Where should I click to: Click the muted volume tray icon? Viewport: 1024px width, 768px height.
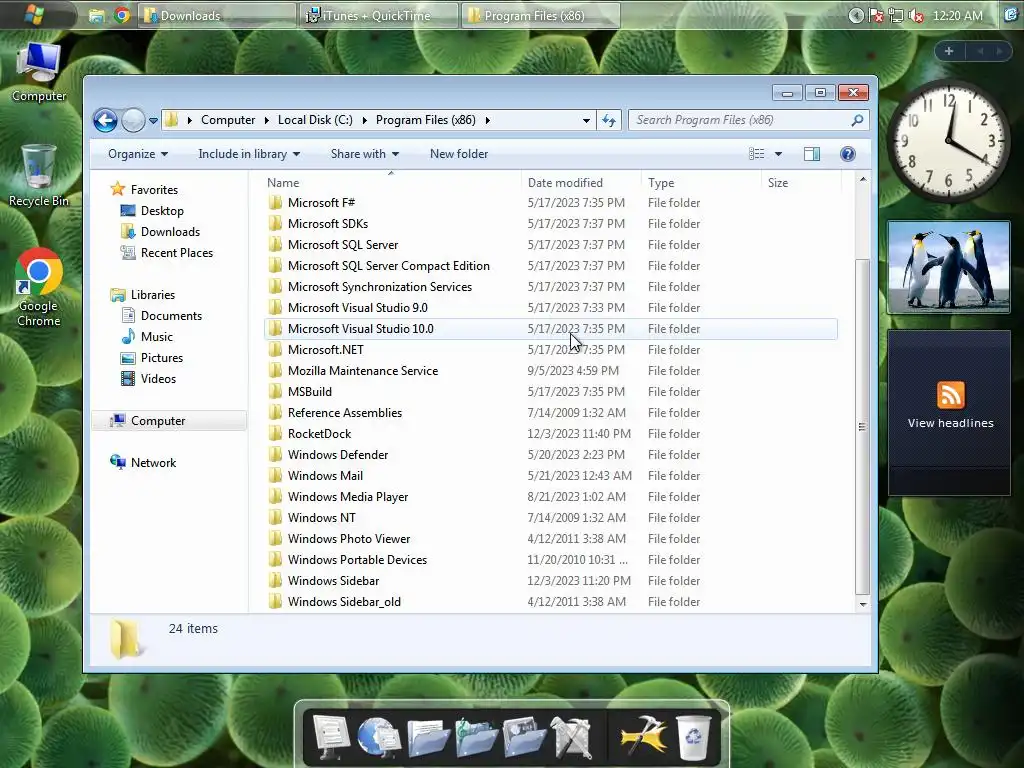click(x=916, y=16)
